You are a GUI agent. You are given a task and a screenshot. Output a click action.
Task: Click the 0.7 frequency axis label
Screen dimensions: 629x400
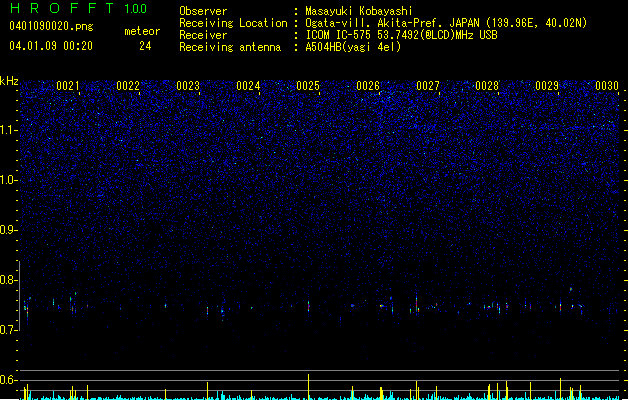[8, 330]
